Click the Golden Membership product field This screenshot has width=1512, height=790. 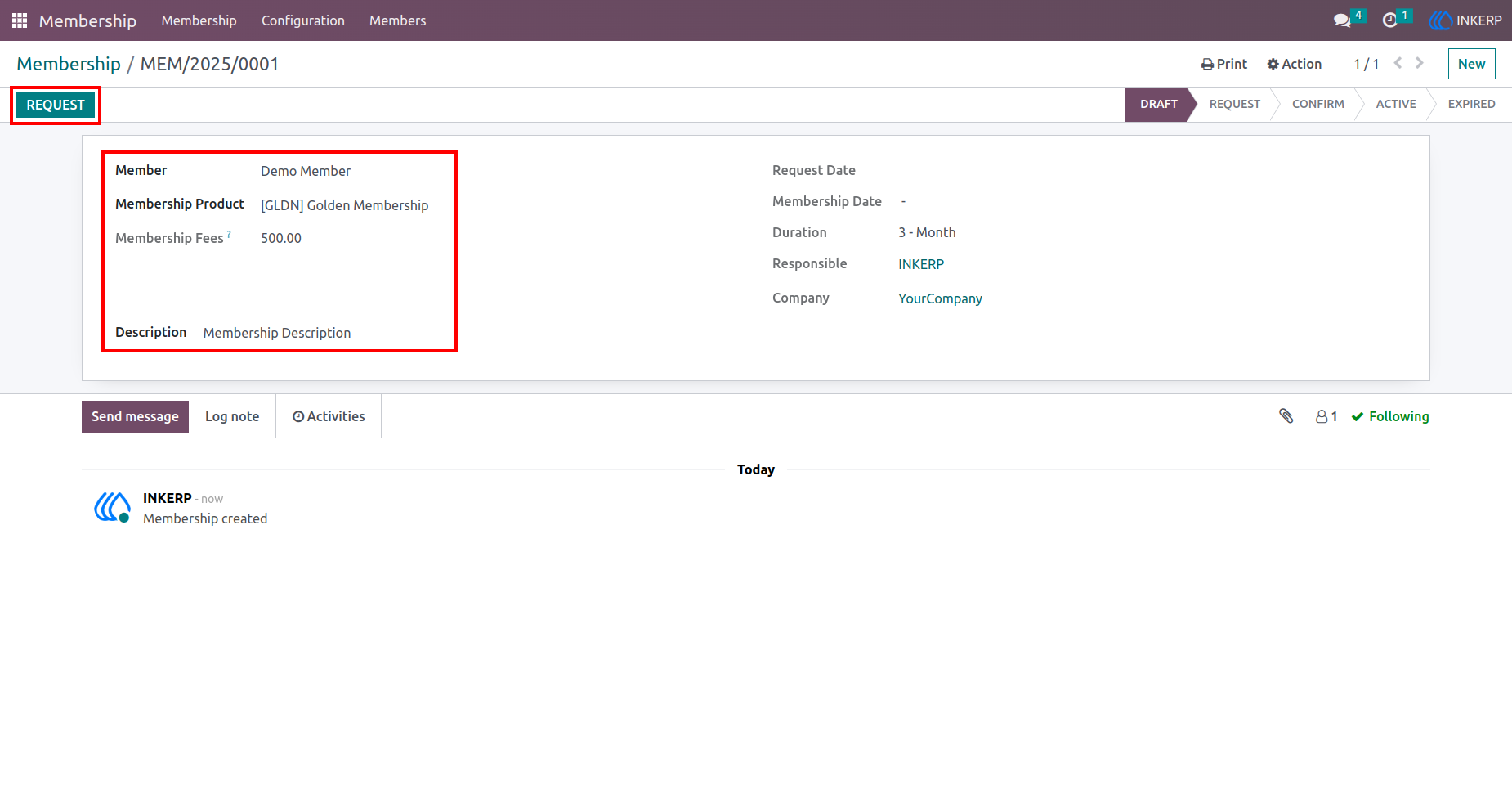pyautogui.click(x=344, y=205)
